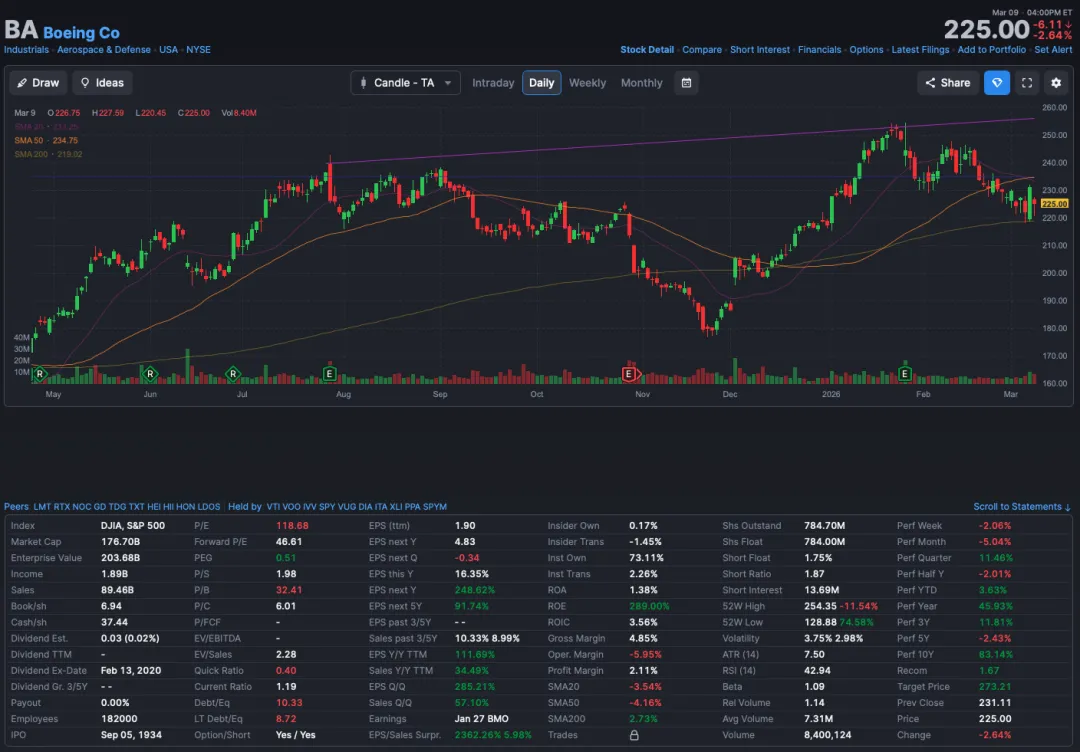Open ETF holder VTI
The width and height of the screenshot is (1080, 752).
pos(273,507)
